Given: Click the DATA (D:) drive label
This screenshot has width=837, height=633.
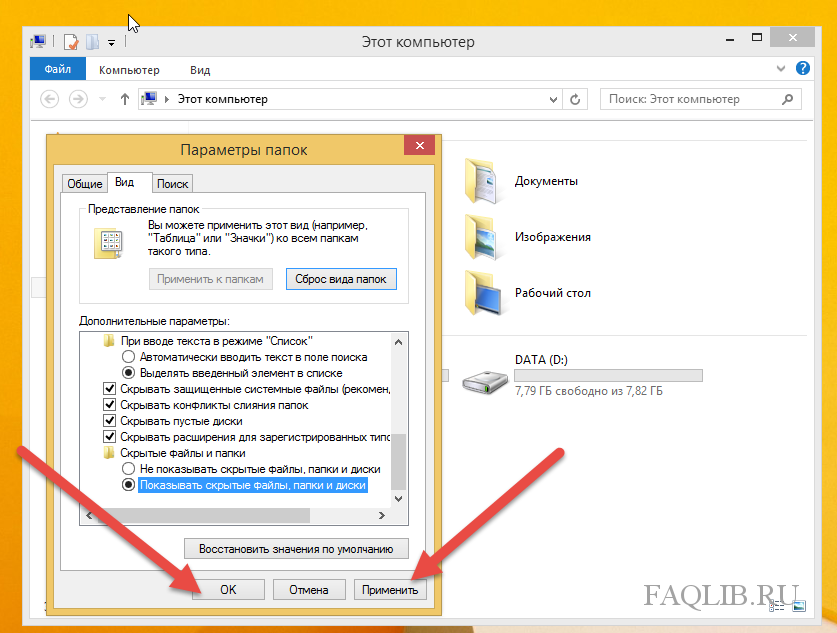Looking at the screenshot, I should (x=541, y=360).
